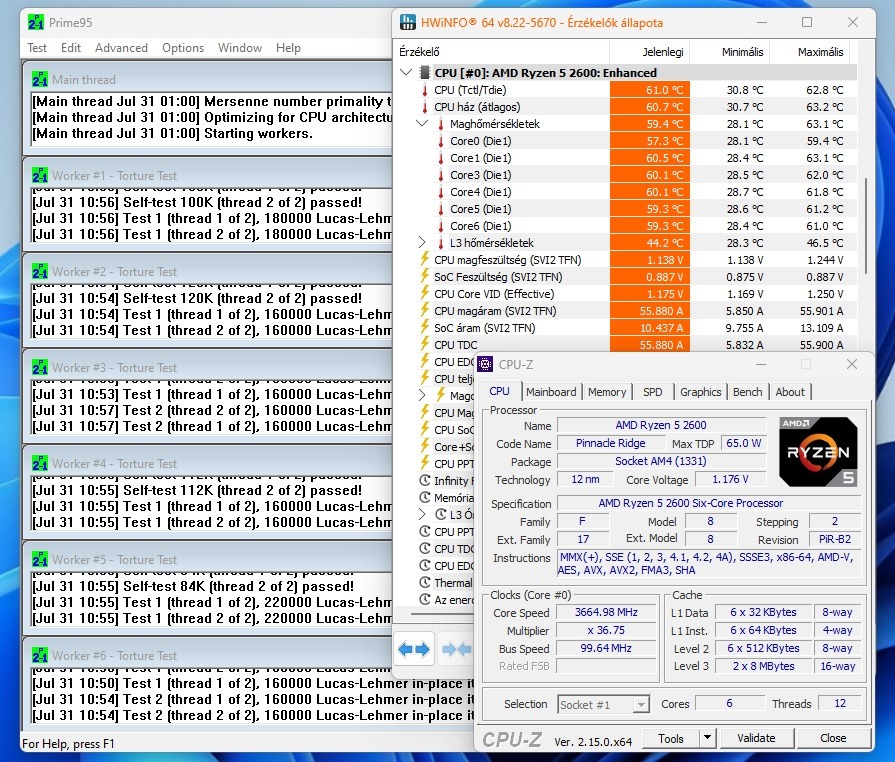Click the Close button in CPU-Z
The height and width of the screenshot is (762, 895).
point(833,739)
